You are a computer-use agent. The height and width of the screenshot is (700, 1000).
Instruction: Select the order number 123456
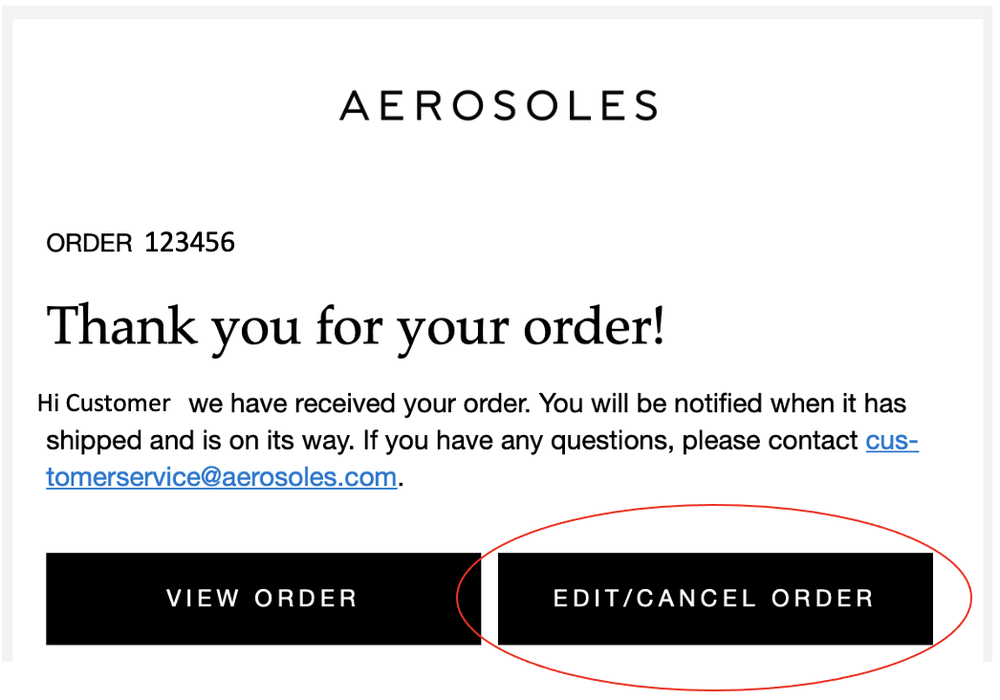point(189,242)
